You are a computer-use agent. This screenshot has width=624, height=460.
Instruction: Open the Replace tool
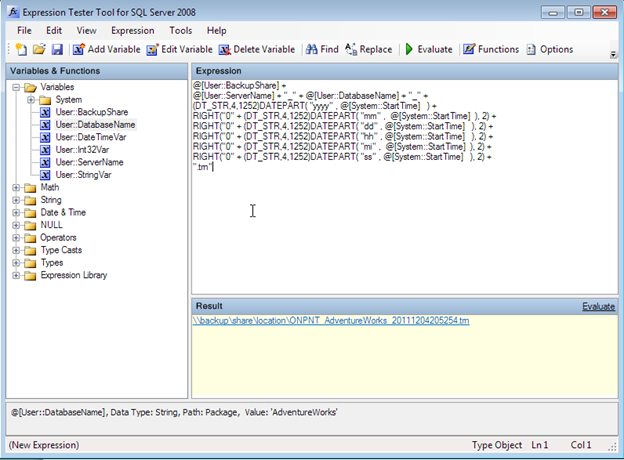(369, 49)
